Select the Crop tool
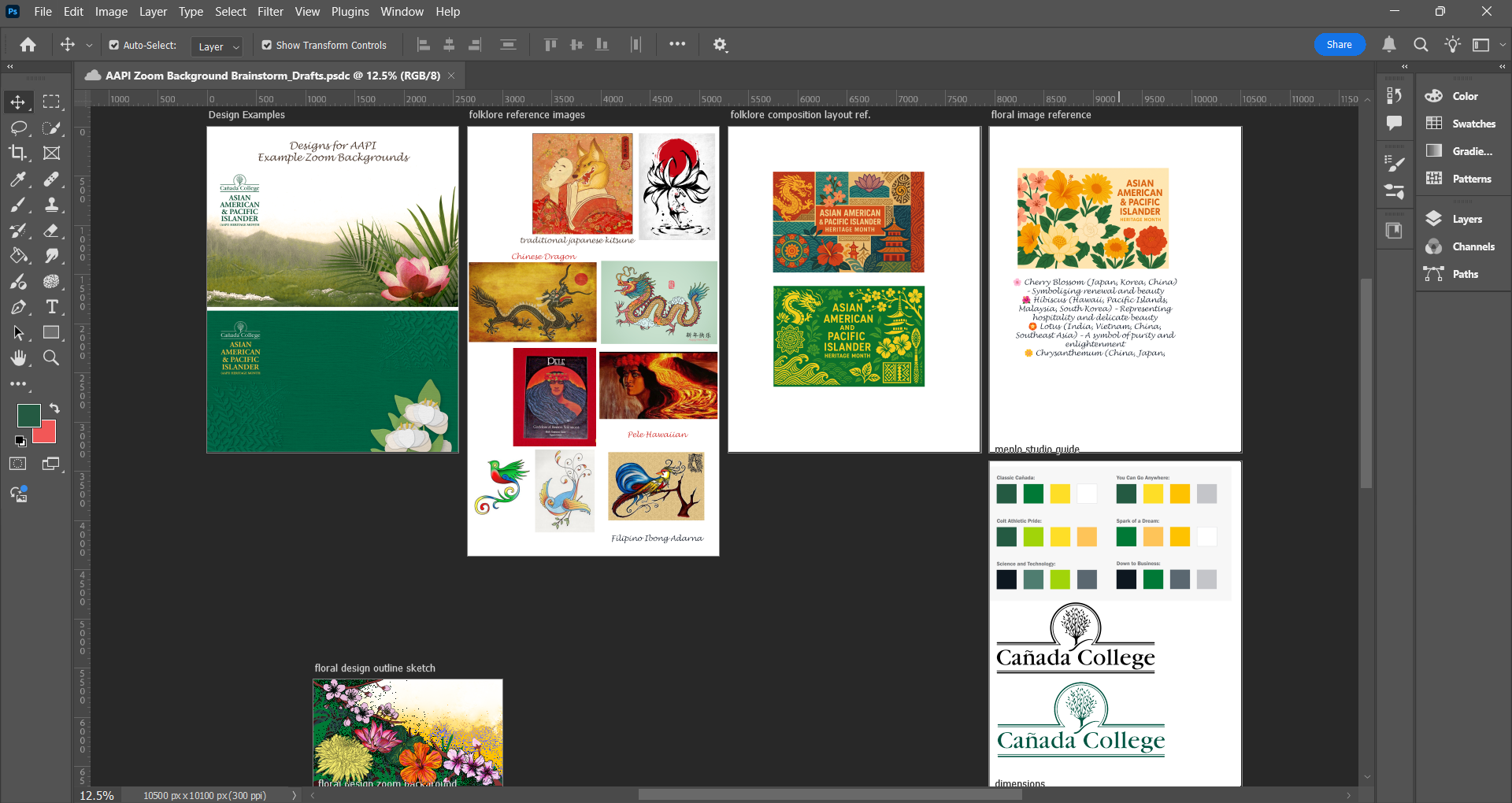 coord(17,153)
